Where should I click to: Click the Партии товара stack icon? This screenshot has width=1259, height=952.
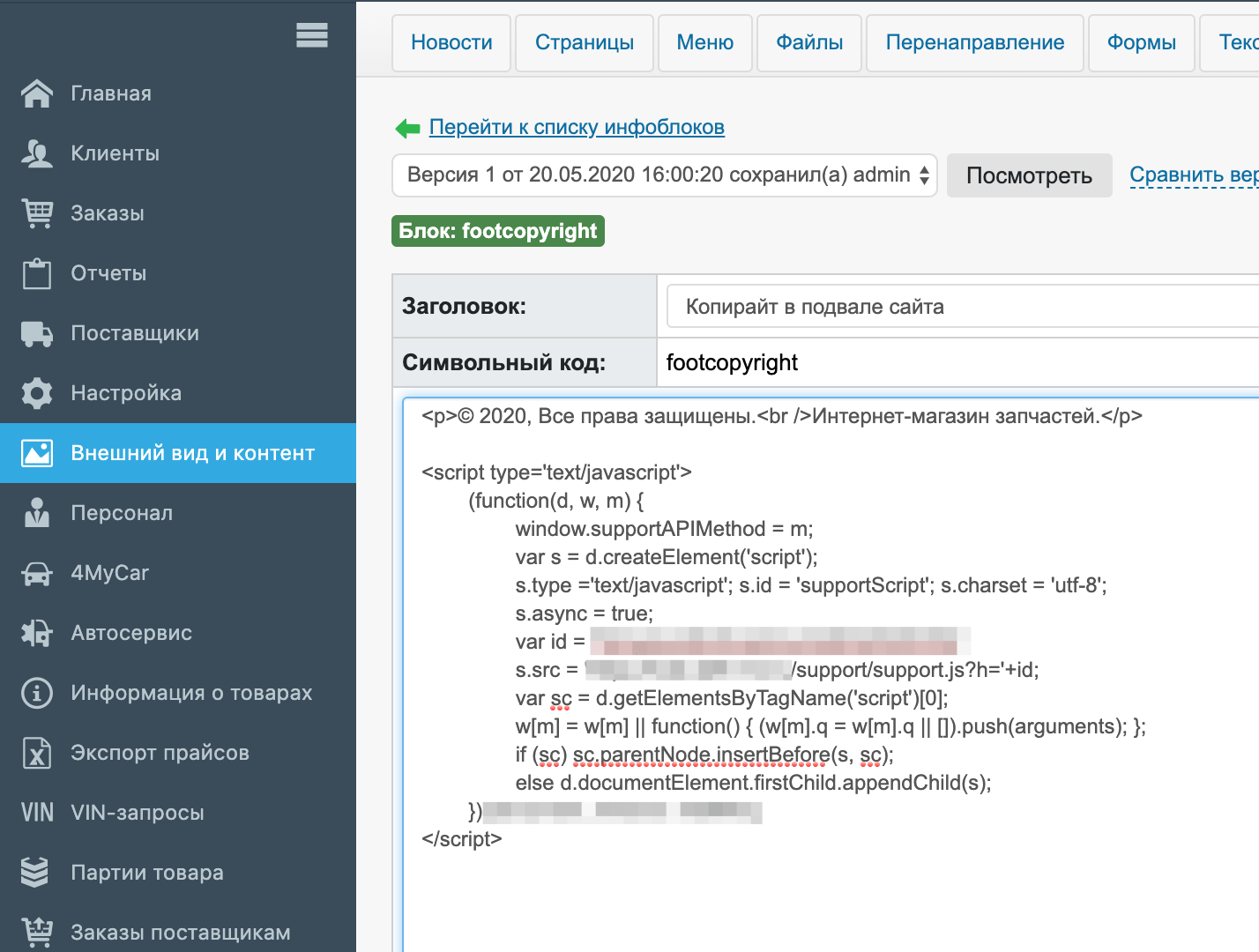35,873
